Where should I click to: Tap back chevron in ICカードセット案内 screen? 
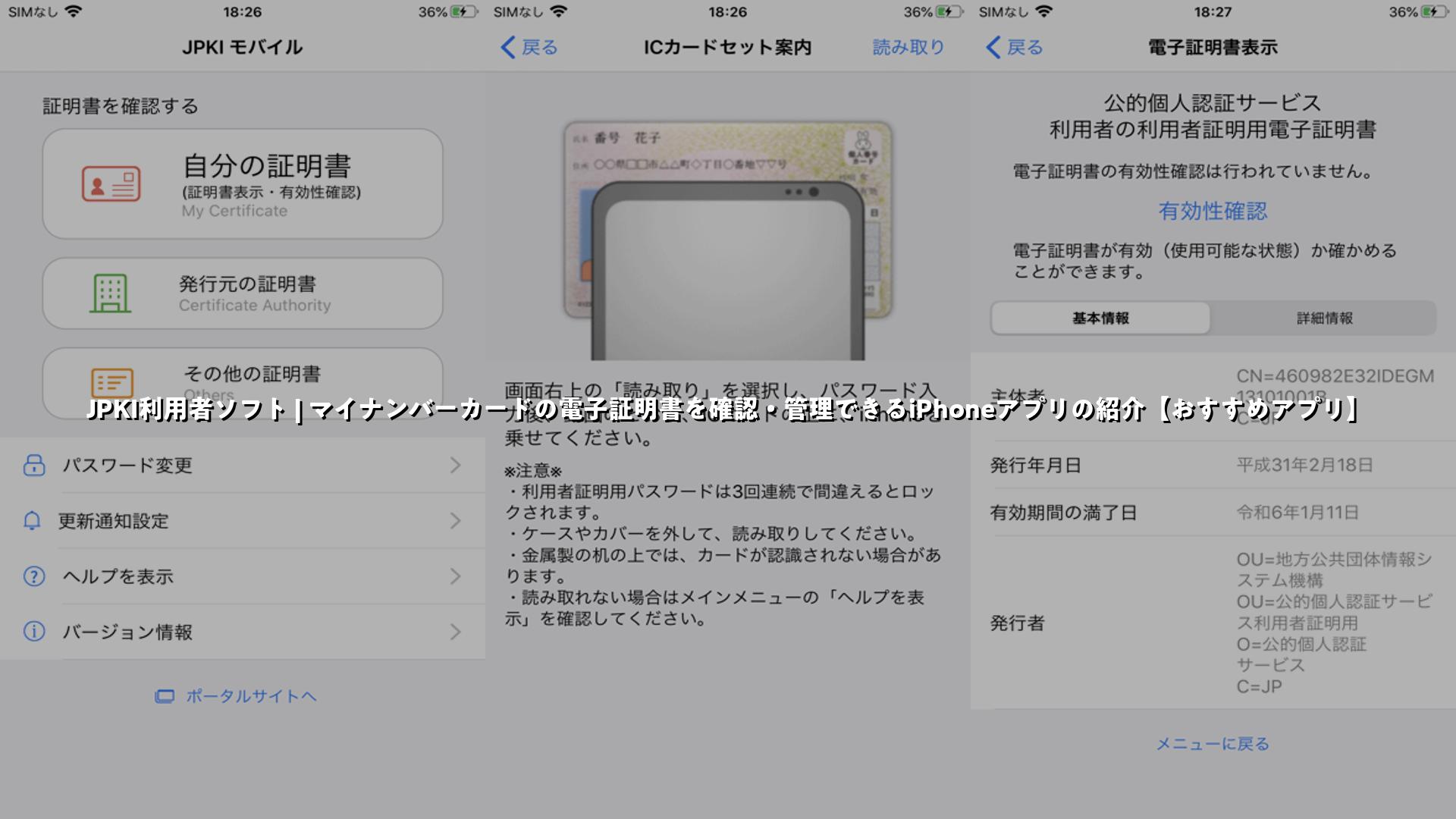[x=508, y=47]
